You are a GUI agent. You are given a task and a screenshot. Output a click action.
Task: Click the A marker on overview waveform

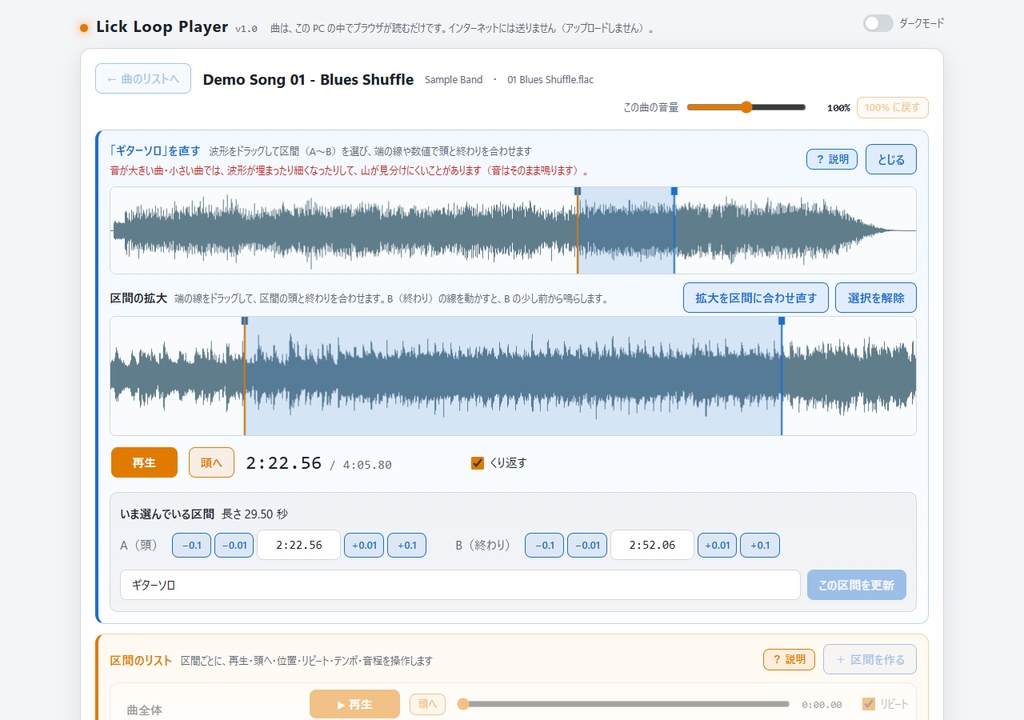[x=577, y=191]
